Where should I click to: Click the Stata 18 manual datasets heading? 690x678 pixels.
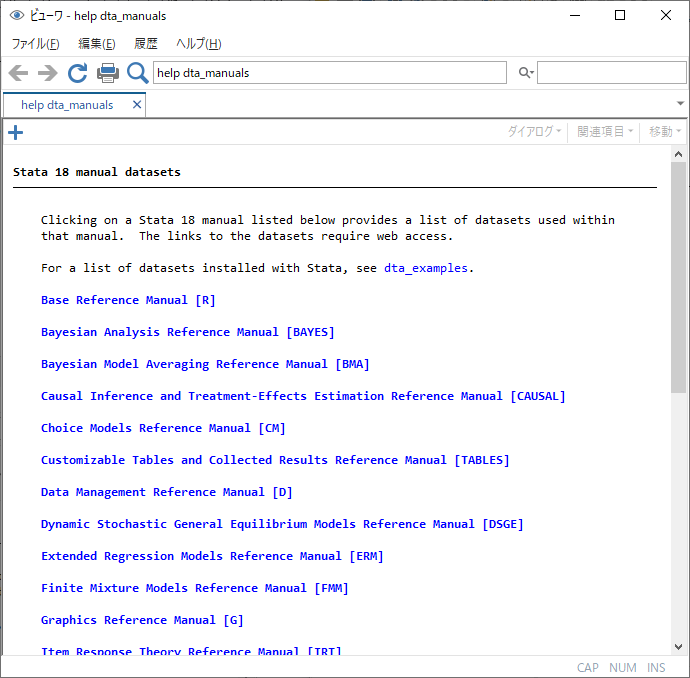(x=97, y=172)
